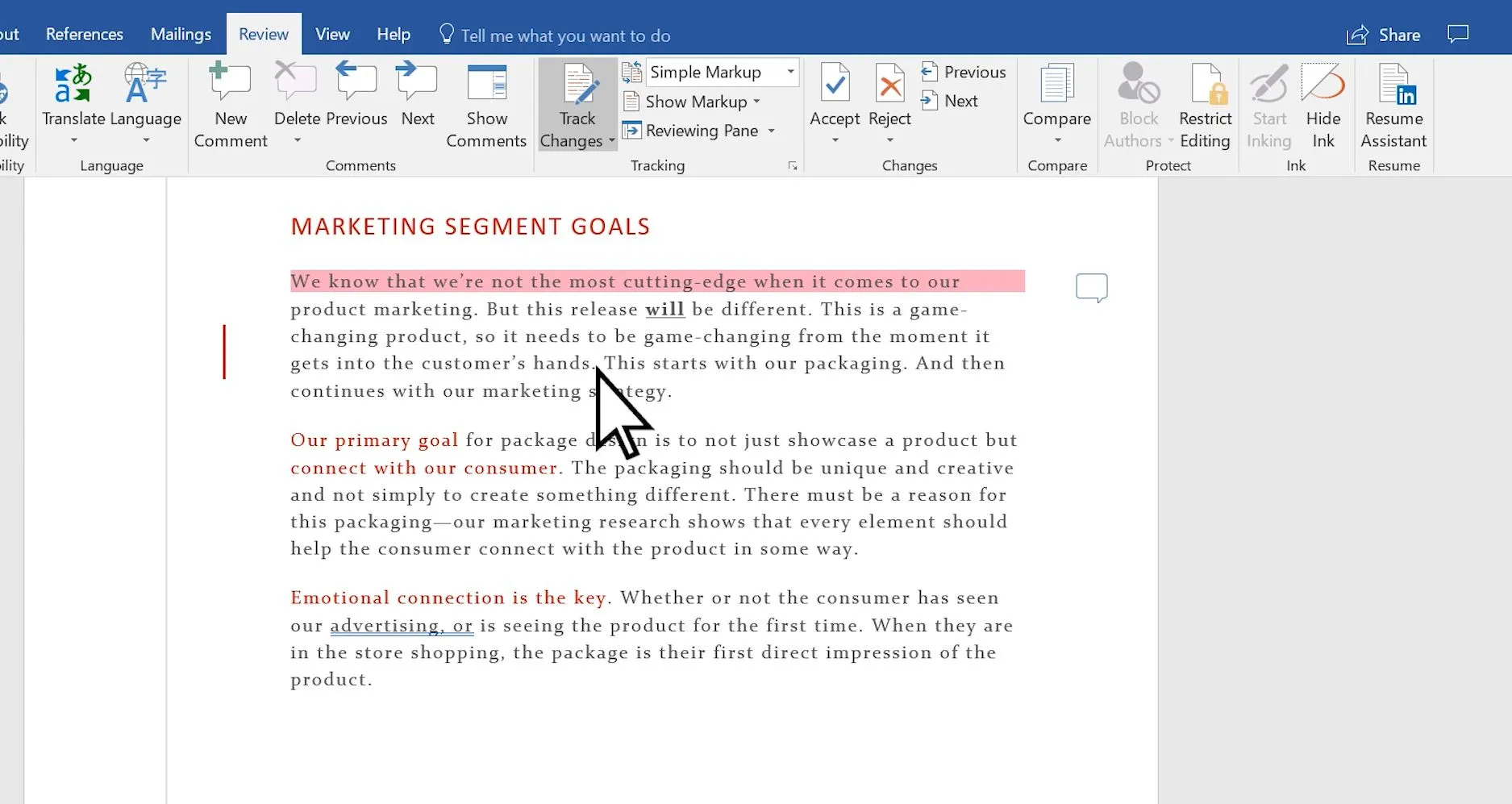This screenshot has width=1512, height=804.
Task: Open the Mailings tab
Action: [x=180, y=34]
